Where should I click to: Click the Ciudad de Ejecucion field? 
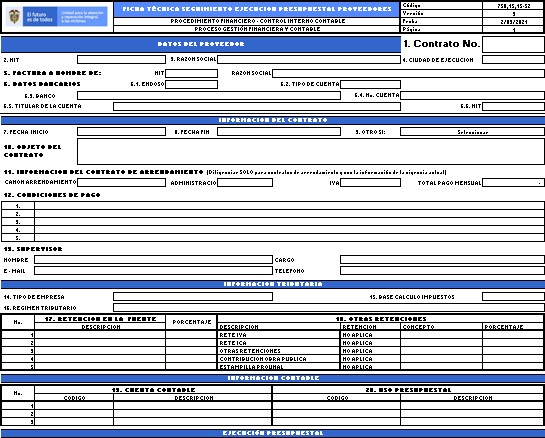513,59
